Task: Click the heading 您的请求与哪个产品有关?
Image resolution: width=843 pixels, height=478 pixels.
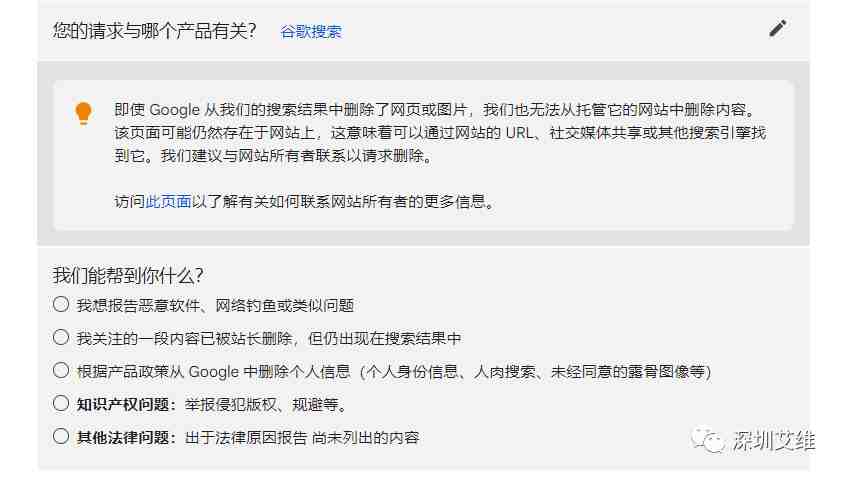Action: pos(155,31)
